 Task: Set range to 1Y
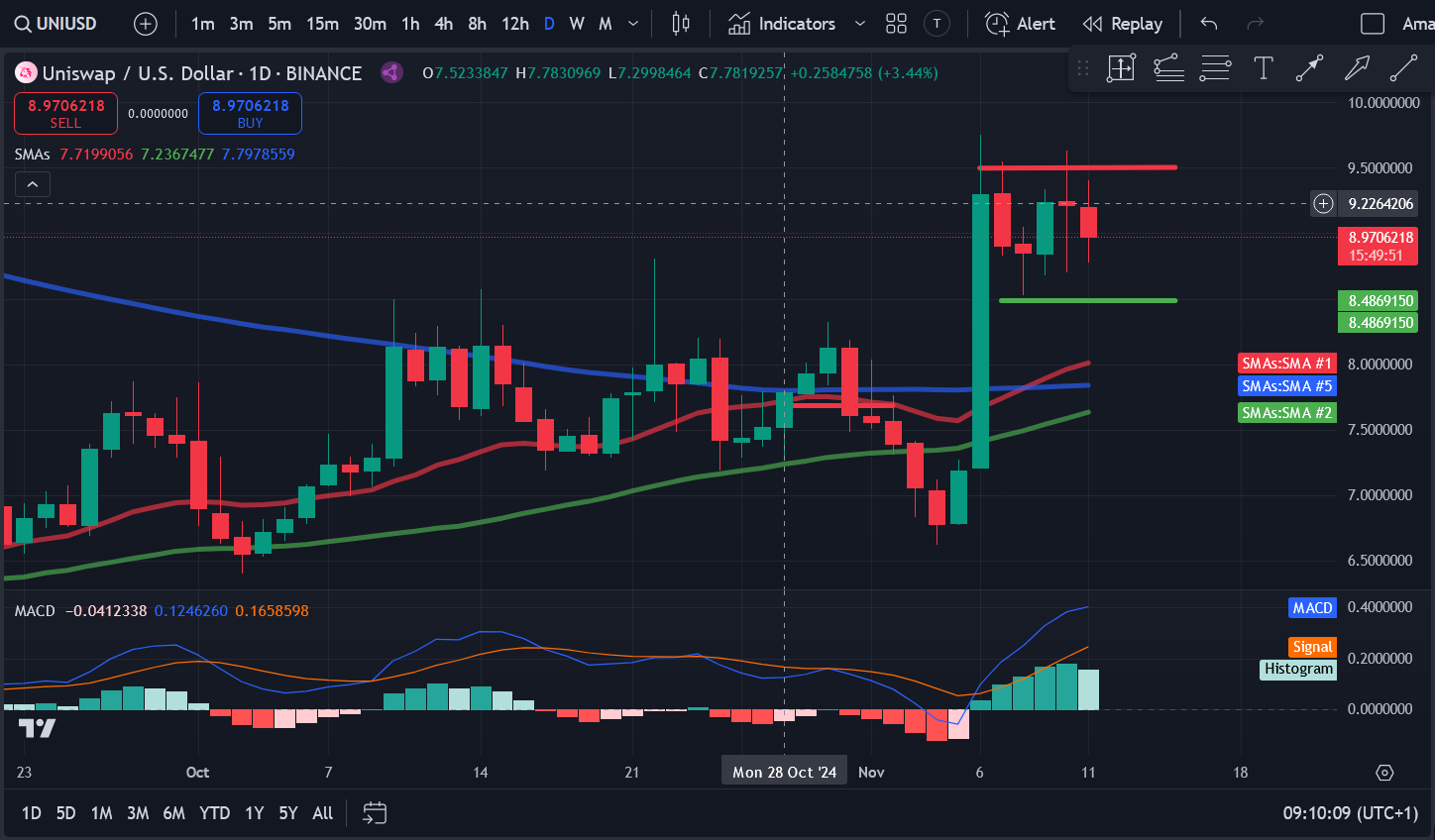click(x=255, y=813)
